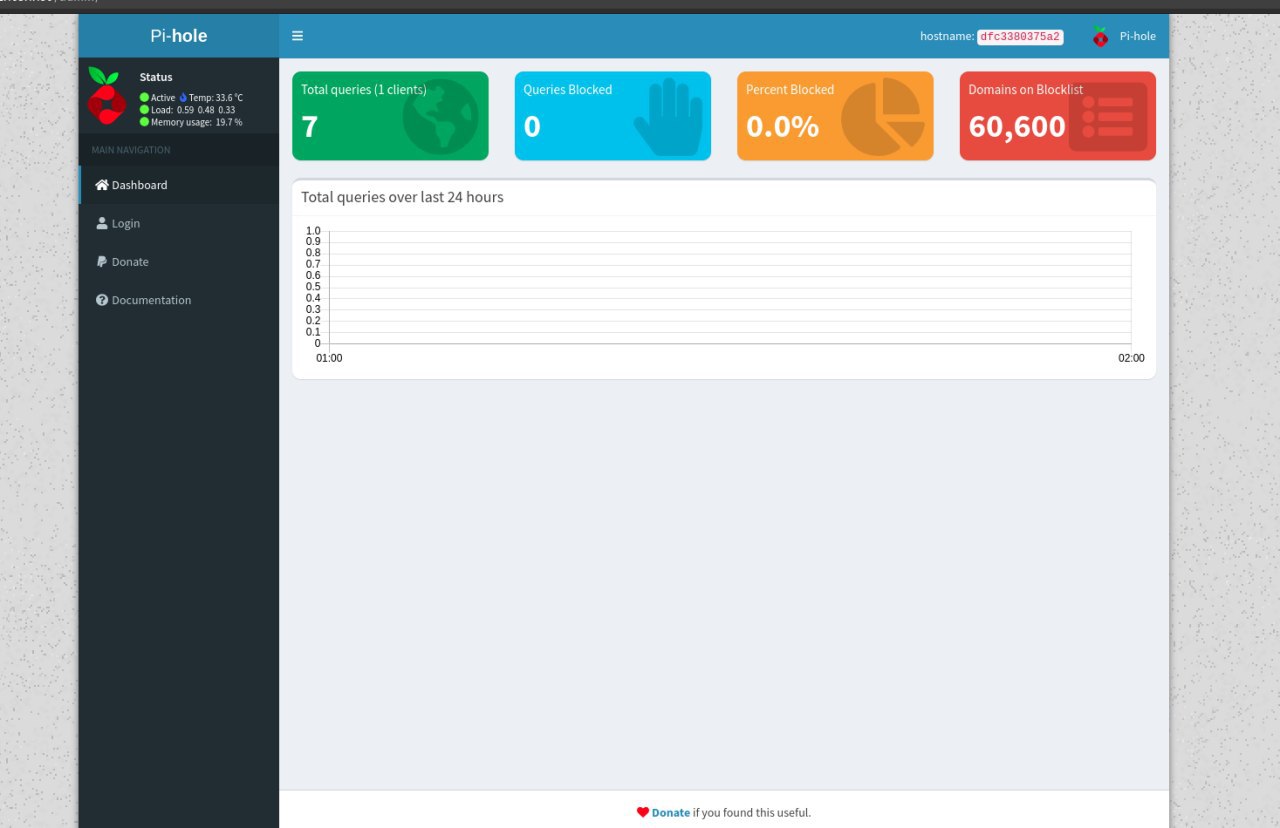Click the hostname dfc3380375a2 badge
Screen dimensions: 1280x828
coord(1020,36)
